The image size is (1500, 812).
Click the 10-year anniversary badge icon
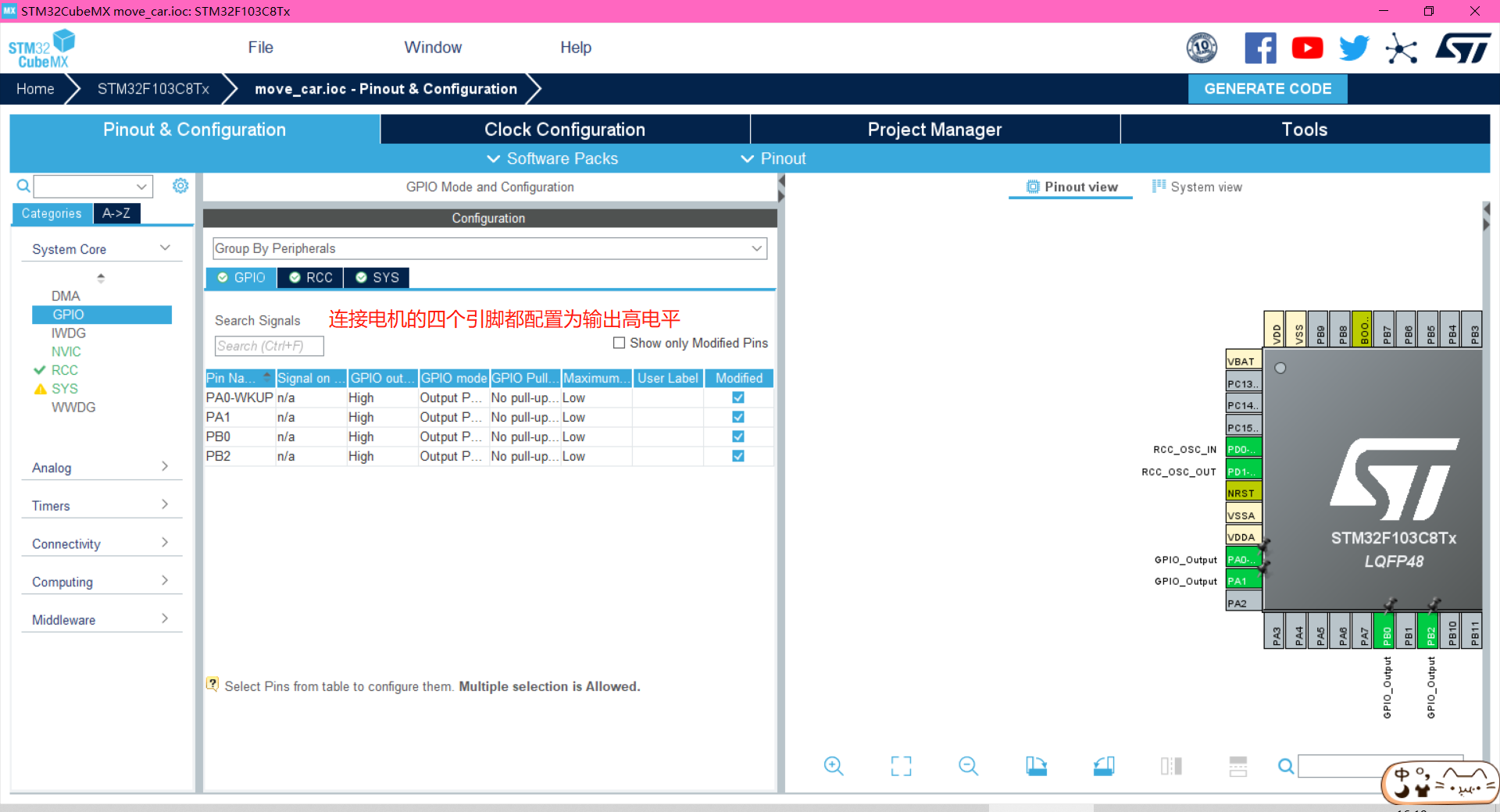1202,48
